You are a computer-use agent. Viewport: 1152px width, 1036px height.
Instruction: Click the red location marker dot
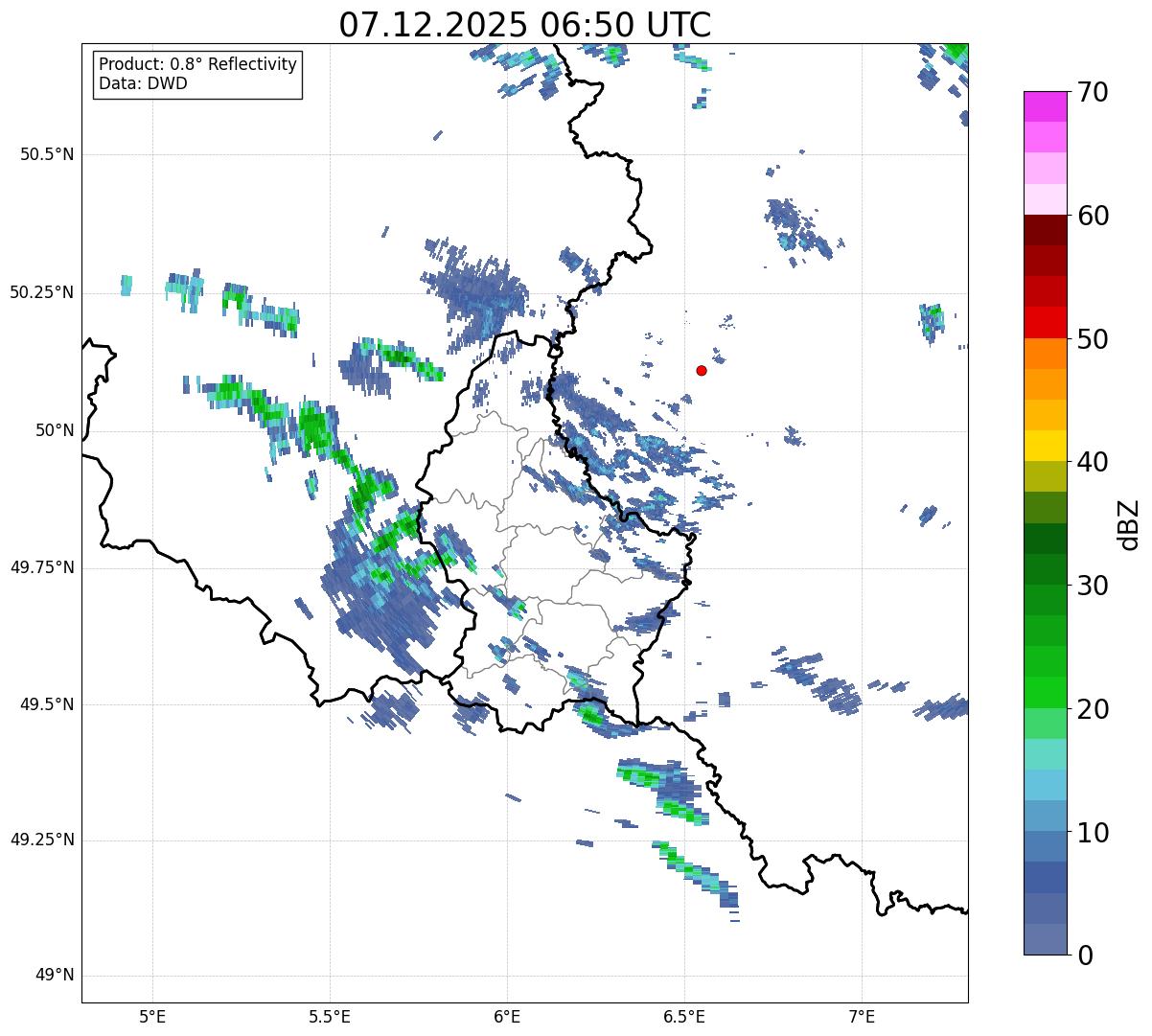(702, 370)
